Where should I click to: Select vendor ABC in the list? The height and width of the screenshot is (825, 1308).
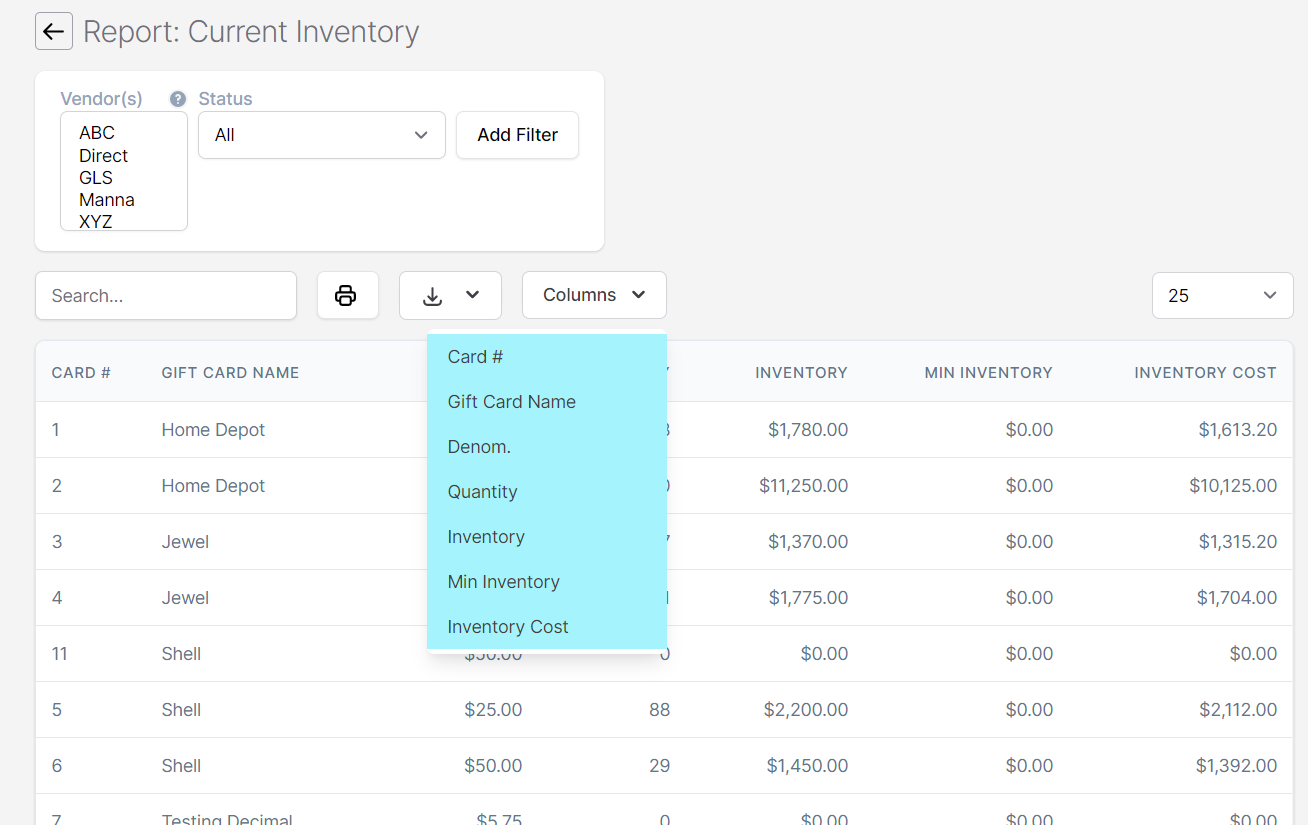[x=97, y=133]
